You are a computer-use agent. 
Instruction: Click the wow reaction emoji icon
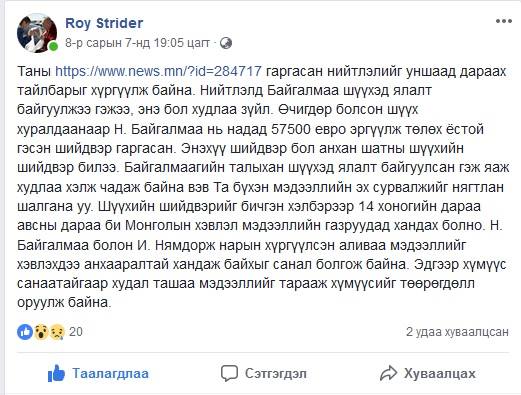(x=41, y=332)
